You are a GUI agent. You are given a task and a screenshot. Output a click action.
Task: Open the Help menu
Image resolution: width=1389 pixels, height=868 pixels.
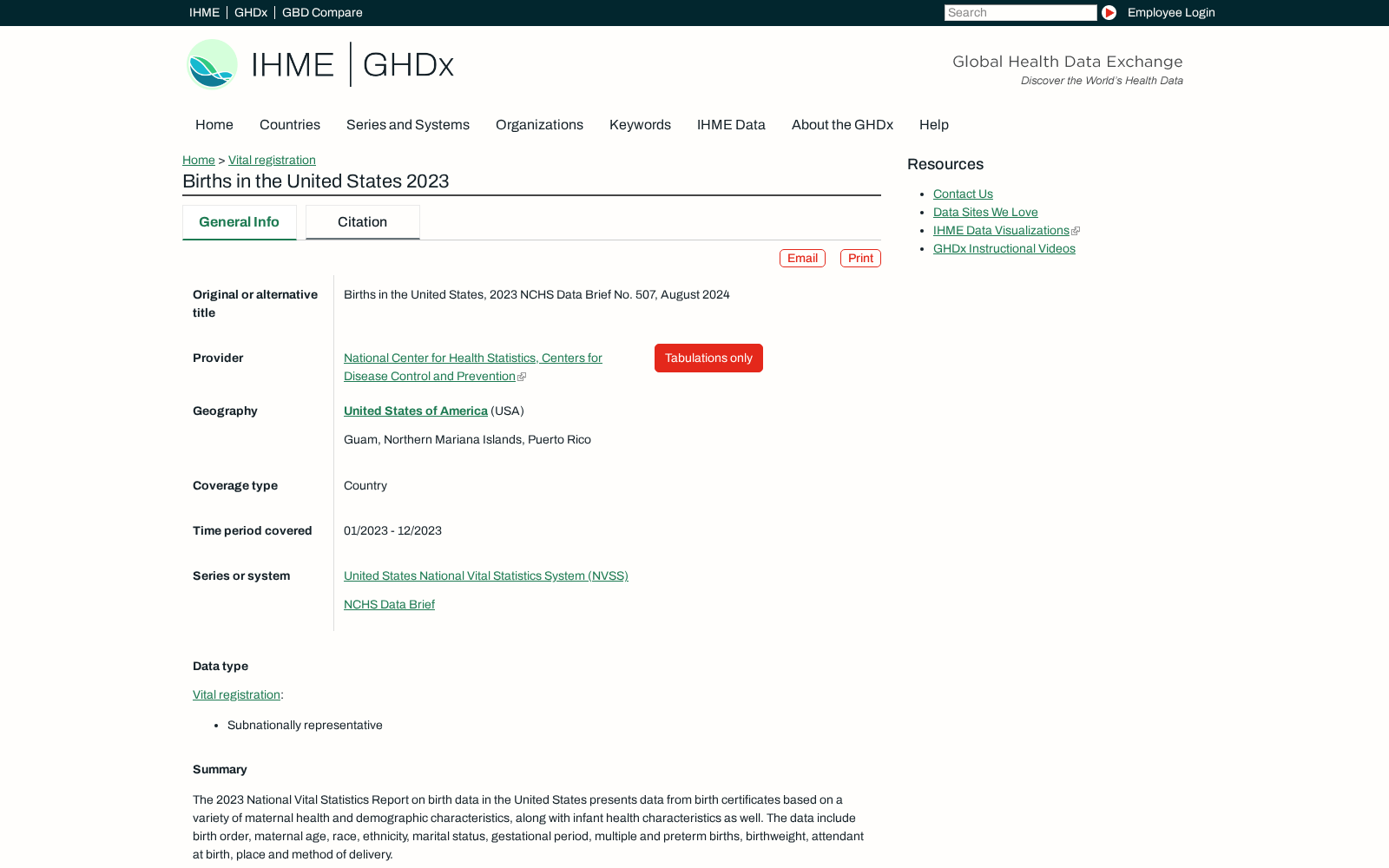tap(934, 125)
